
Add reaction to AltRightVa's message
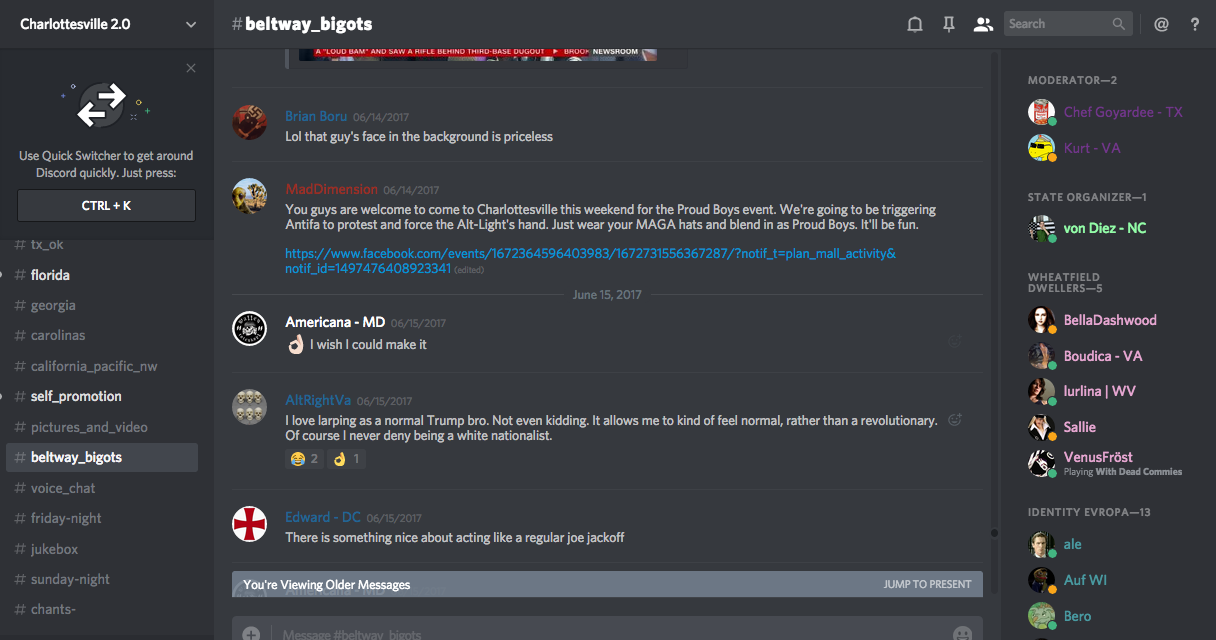(955, 420)
